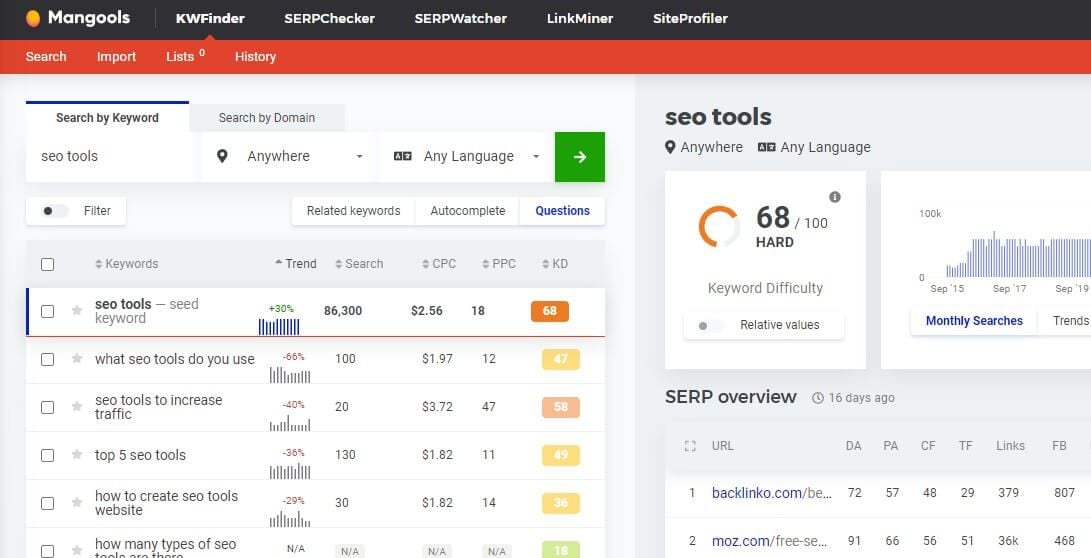
Task: Sort by Trend column
Action: 296,264
